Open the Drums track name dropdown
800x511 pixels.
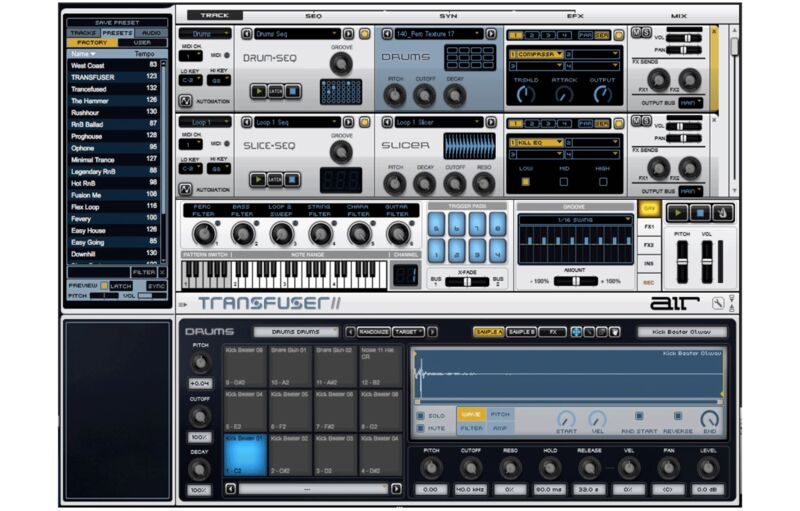click(205, 33)
